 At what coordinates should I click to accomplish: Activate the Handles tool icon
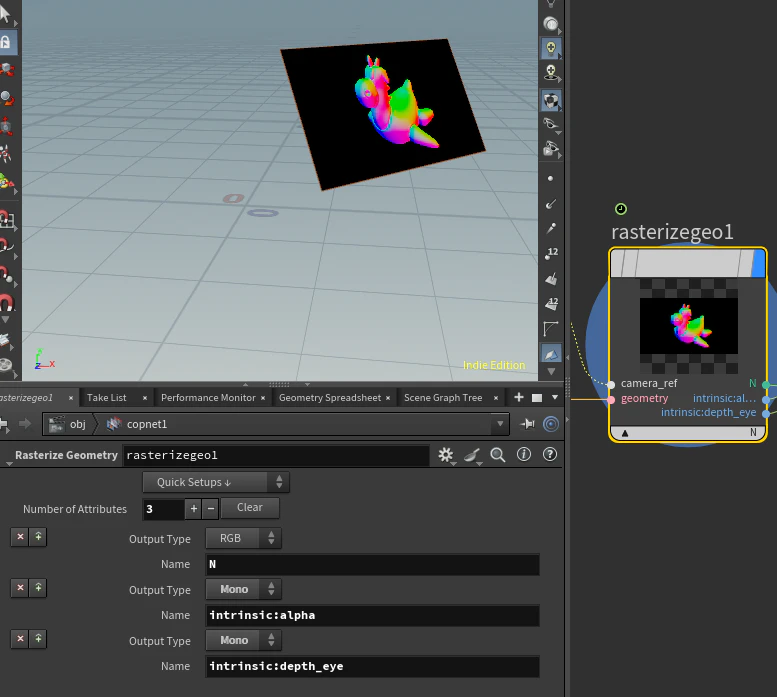click(x=6, y=182)
